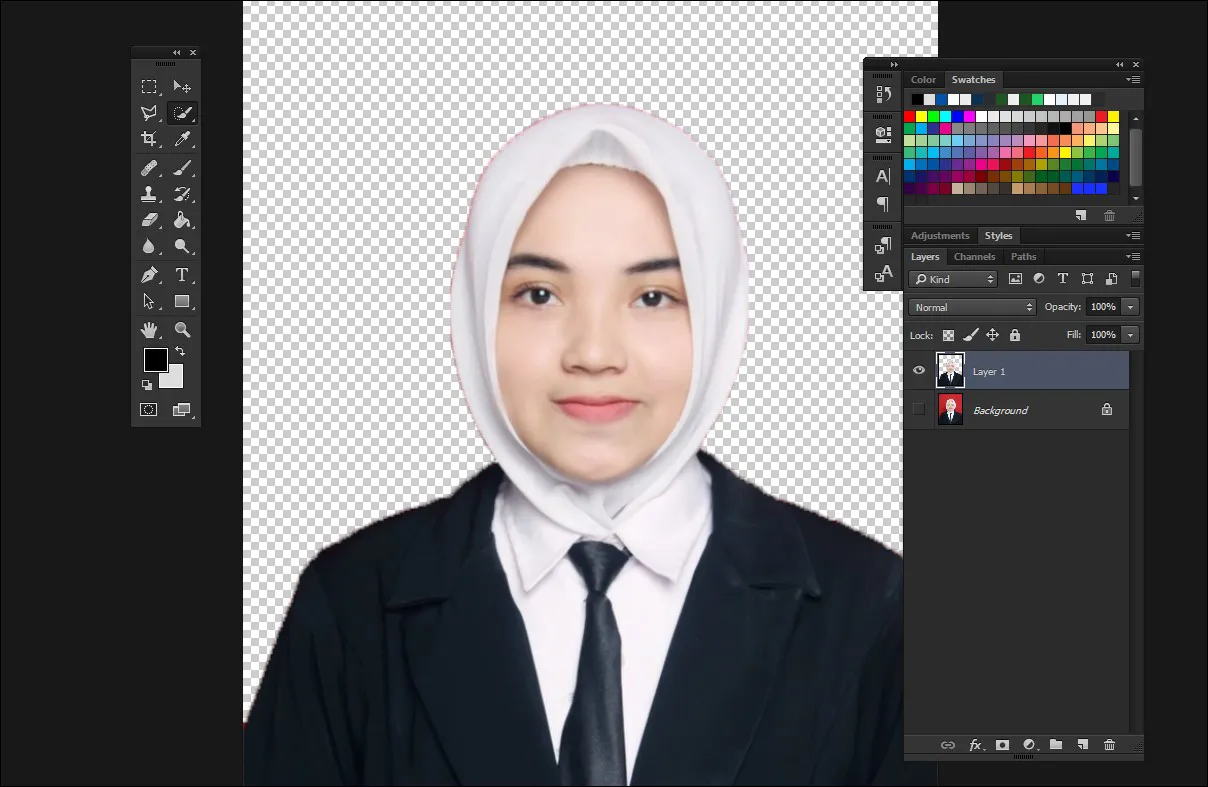The width and height of the screenshot is (1208, 787).
Task: Select the Quick Selection tool
Action: 183,113
